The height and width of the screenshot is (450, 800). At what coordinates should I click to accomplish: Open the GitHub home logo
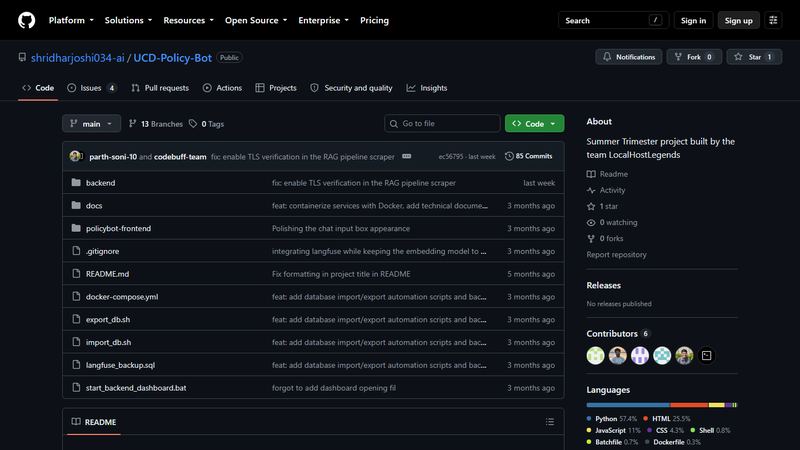click(x=27, y=20)
